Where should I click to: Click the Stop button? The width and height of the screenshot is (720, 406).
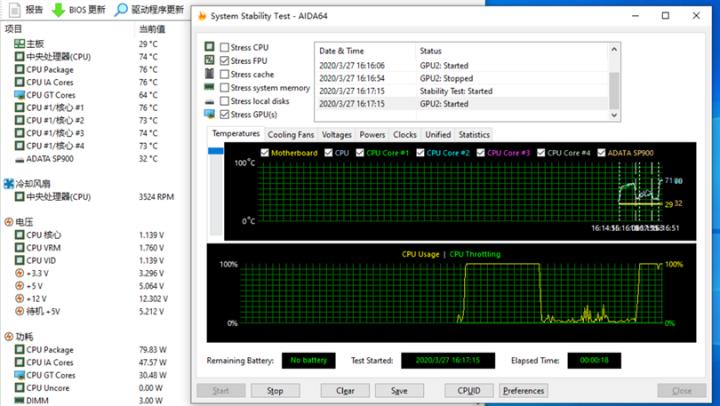[275, 391]
